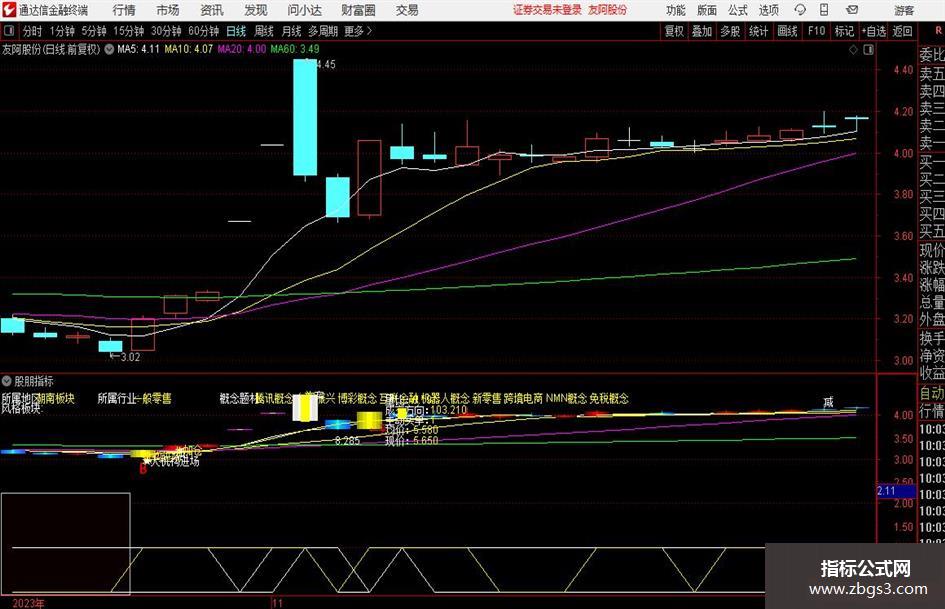The image size is (945, 609).
Task: Open the 多周期 multi-period view
Action: pos(323,31)
